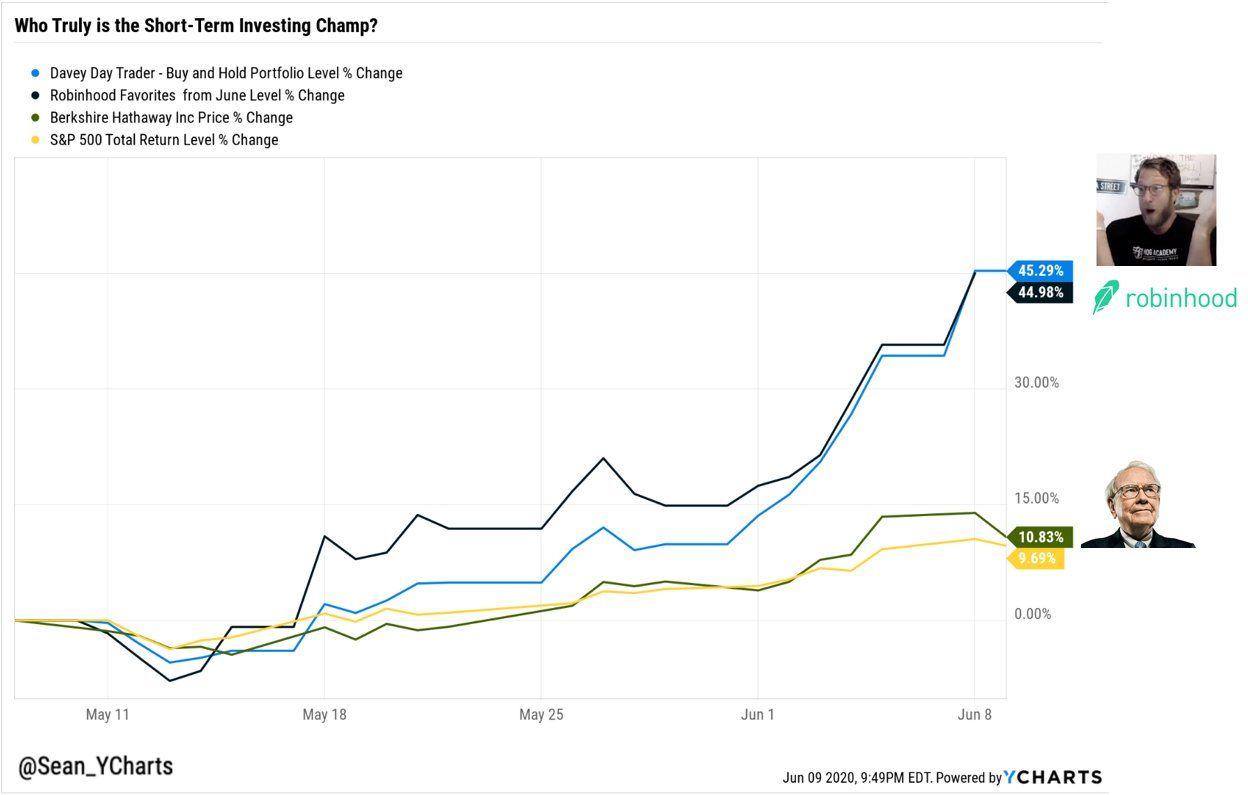This screenshot has height=795, width=1248.
Task: Click the Robinhood feather logo icon
Action: pyautogui.click(x=1106, y=298)
